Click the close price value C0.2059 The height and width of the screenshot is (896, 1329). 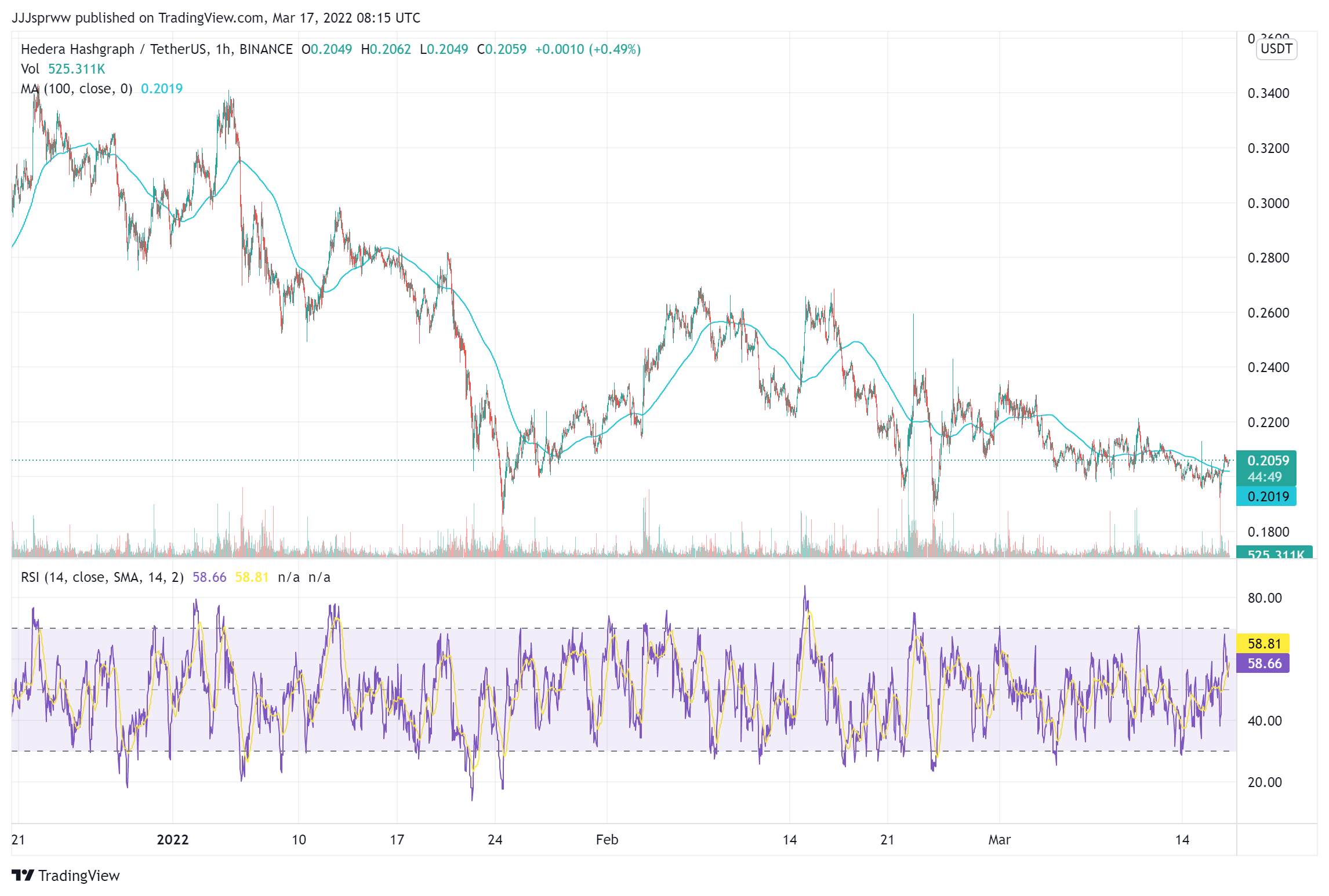(x=502, y=49)
